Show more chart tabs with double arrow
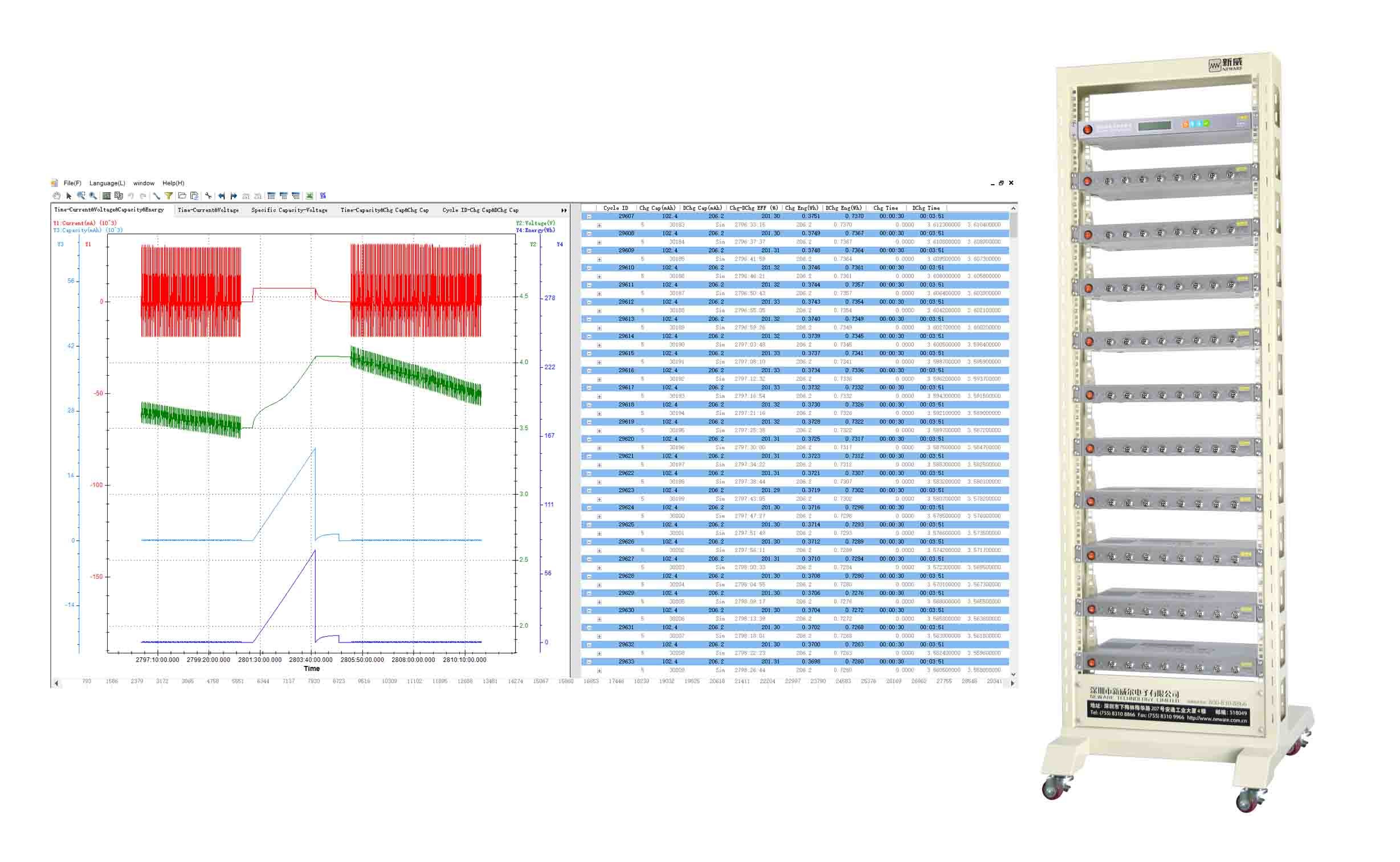 (x=564, y=210)
